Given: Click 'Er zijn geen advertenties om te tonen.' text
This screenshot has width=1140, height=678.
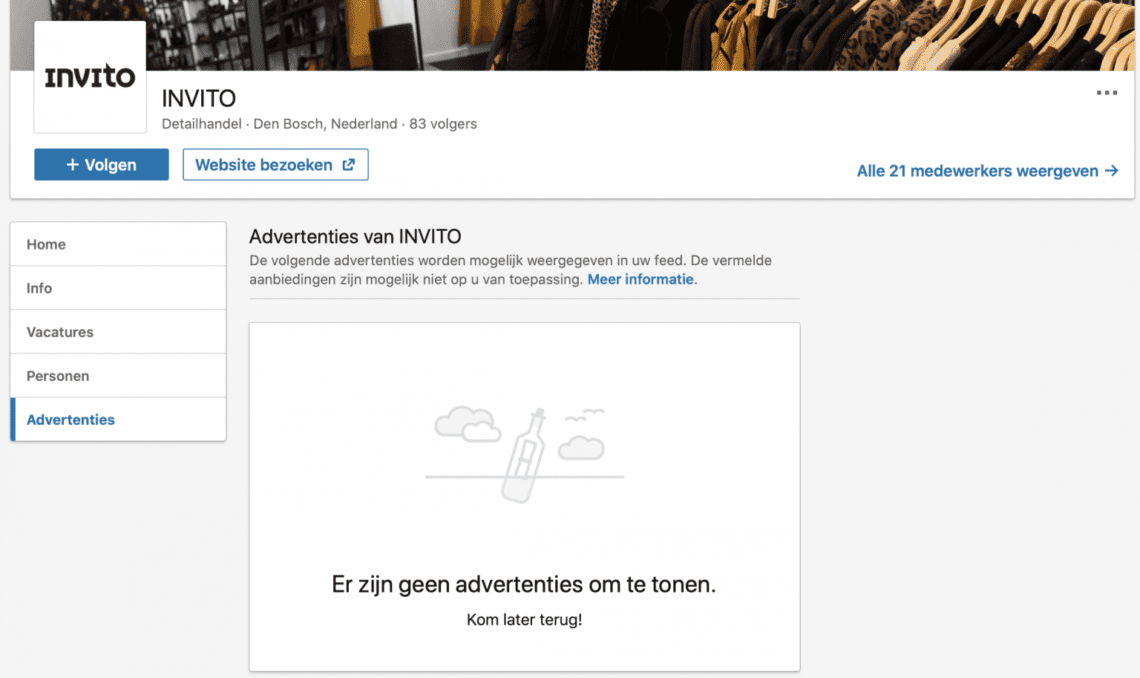Looking at the screenshot, I should click(x=524, y=584).
